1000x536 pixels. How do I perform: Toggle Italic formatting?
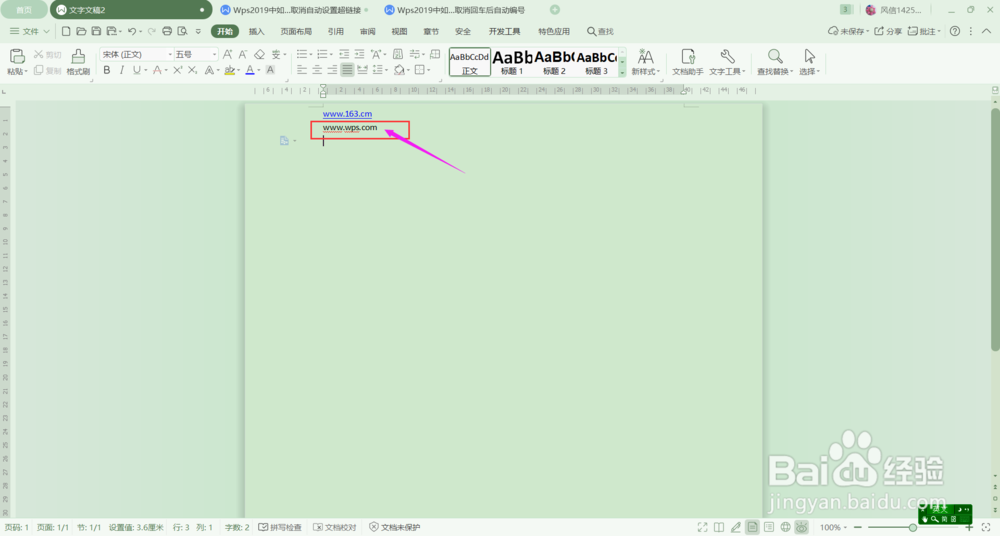pos(121,70)
